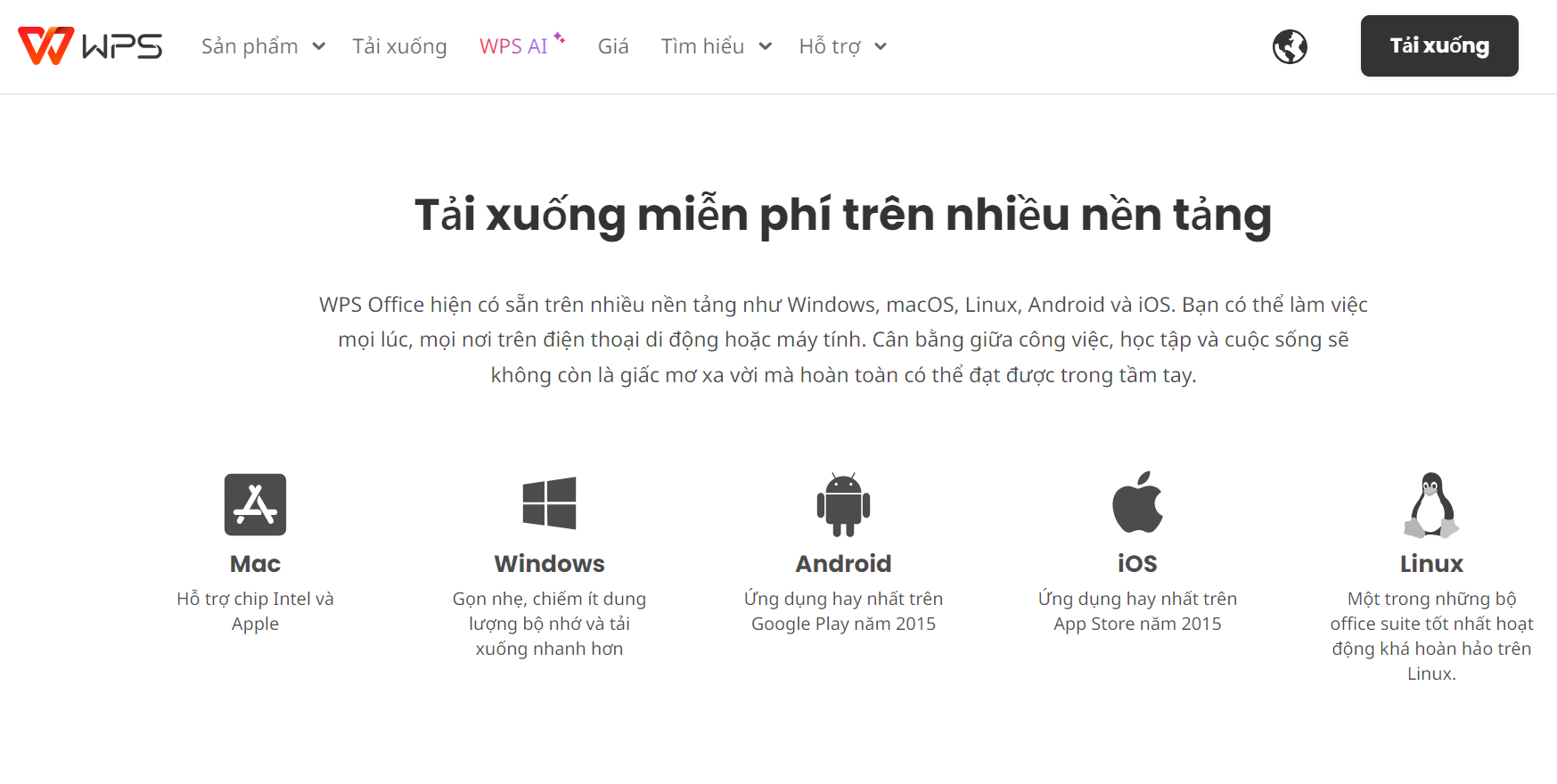Click the 'Tải xuống miễn phí' main heading

[x=843, y=215]
